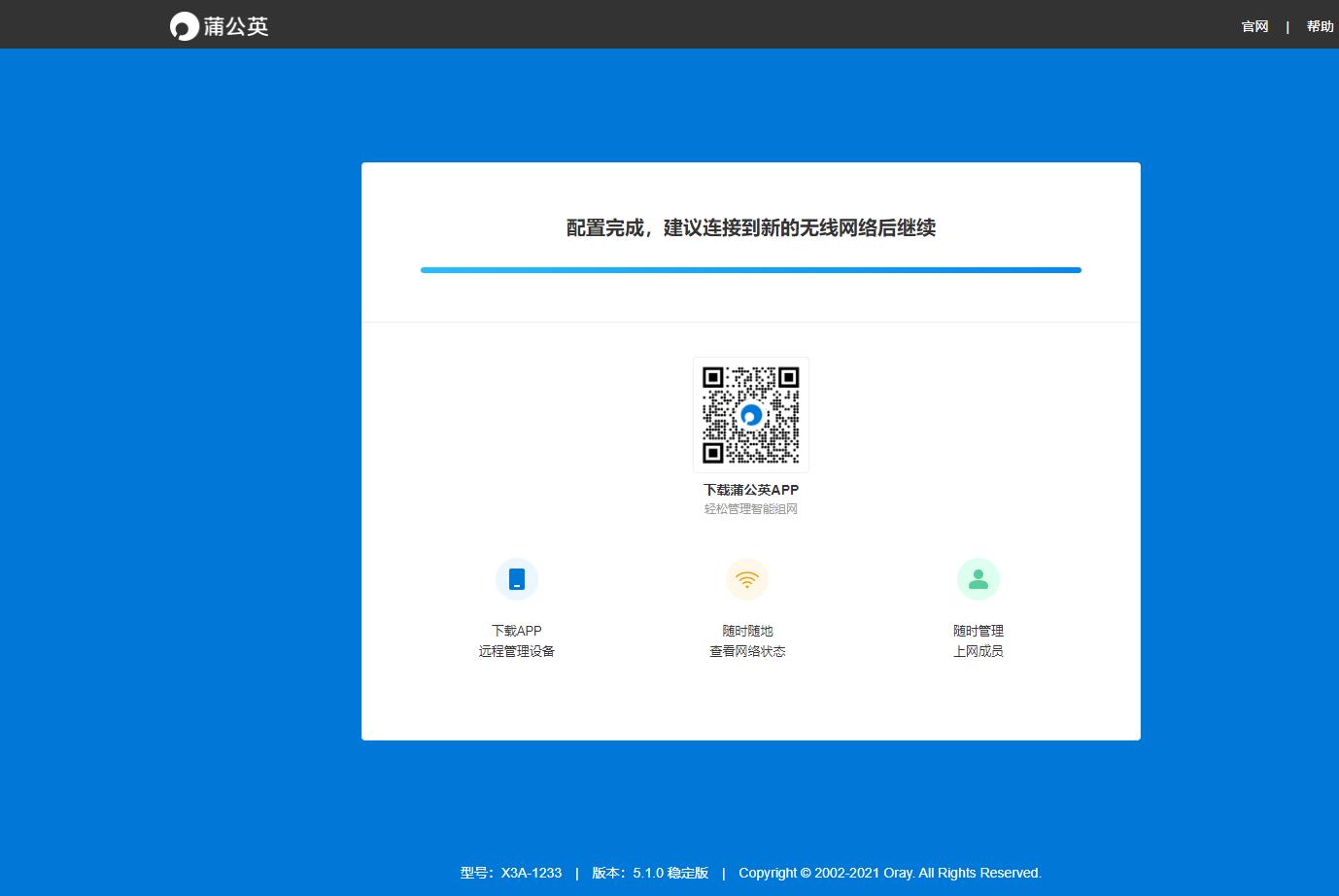
Task: Click the configuration complete heading text
Action: (x=750, y=229)
